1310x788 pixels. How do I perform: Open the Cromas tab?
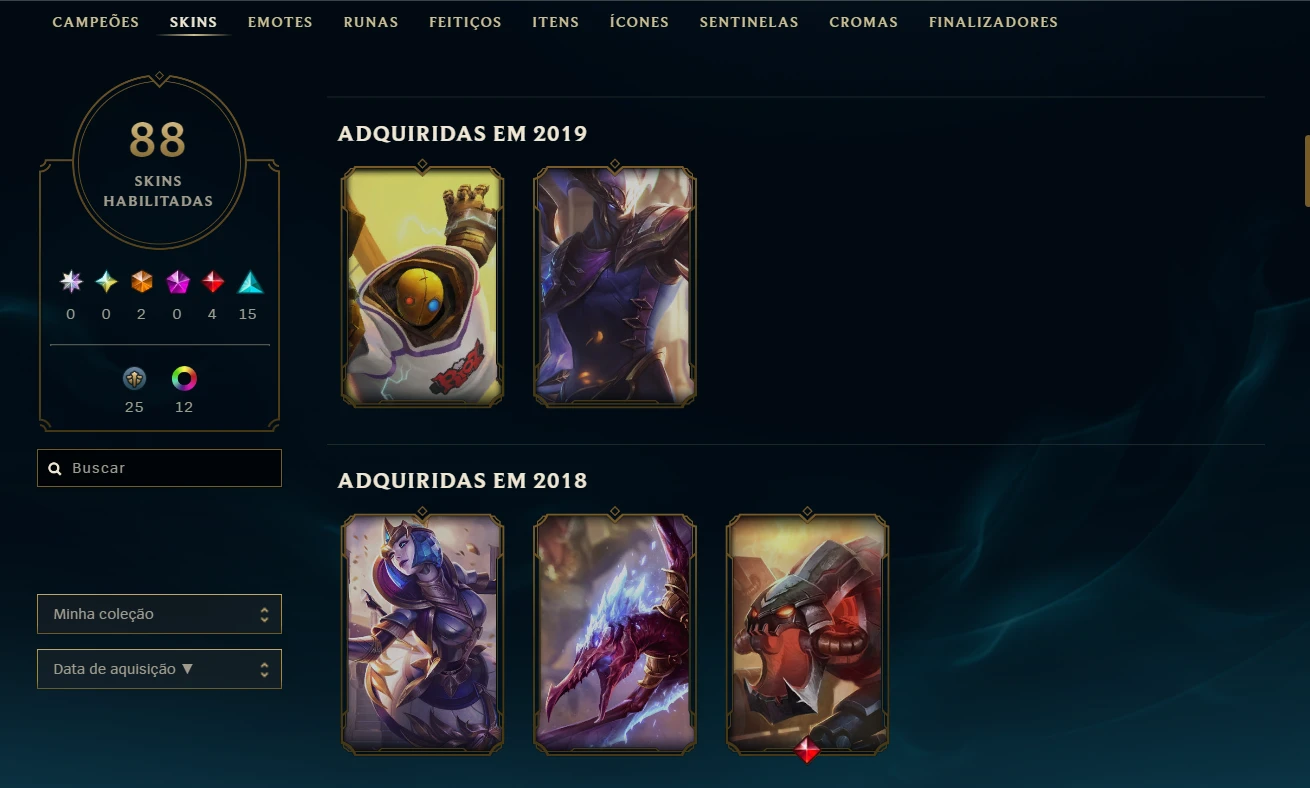[863, 22]
